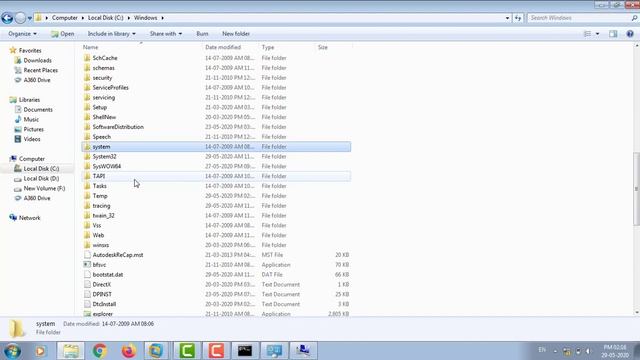The image size is (640, 360).
Task: Open Firefox from taskbar
Action: pos(129,351)
